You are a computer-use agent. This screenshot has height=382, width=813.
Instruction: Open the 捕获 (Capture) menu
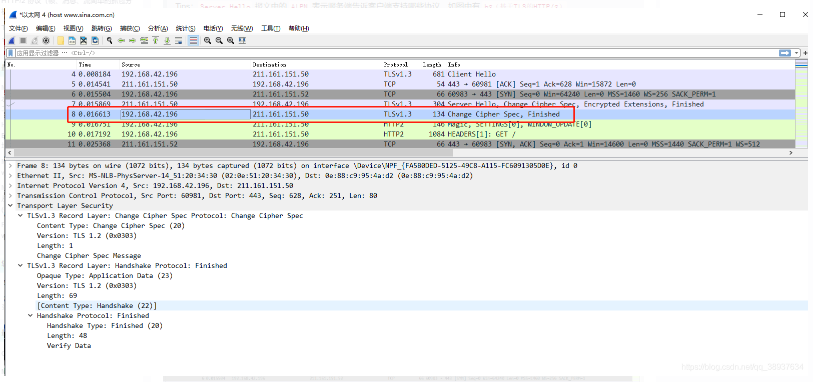point(130,29)
